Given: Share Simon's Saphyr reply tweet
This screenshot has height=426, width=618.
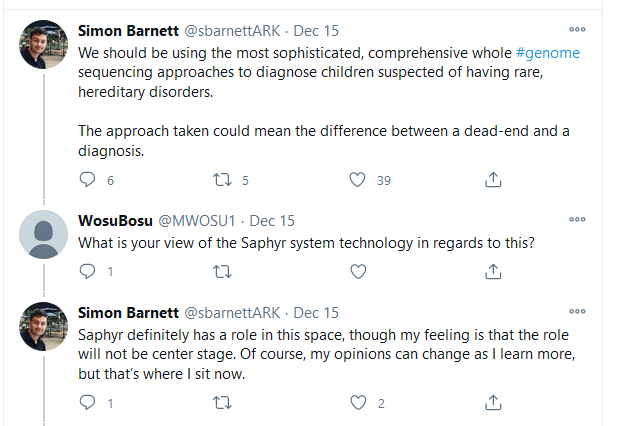Looking at the screenshot, I should coord(492,403).
